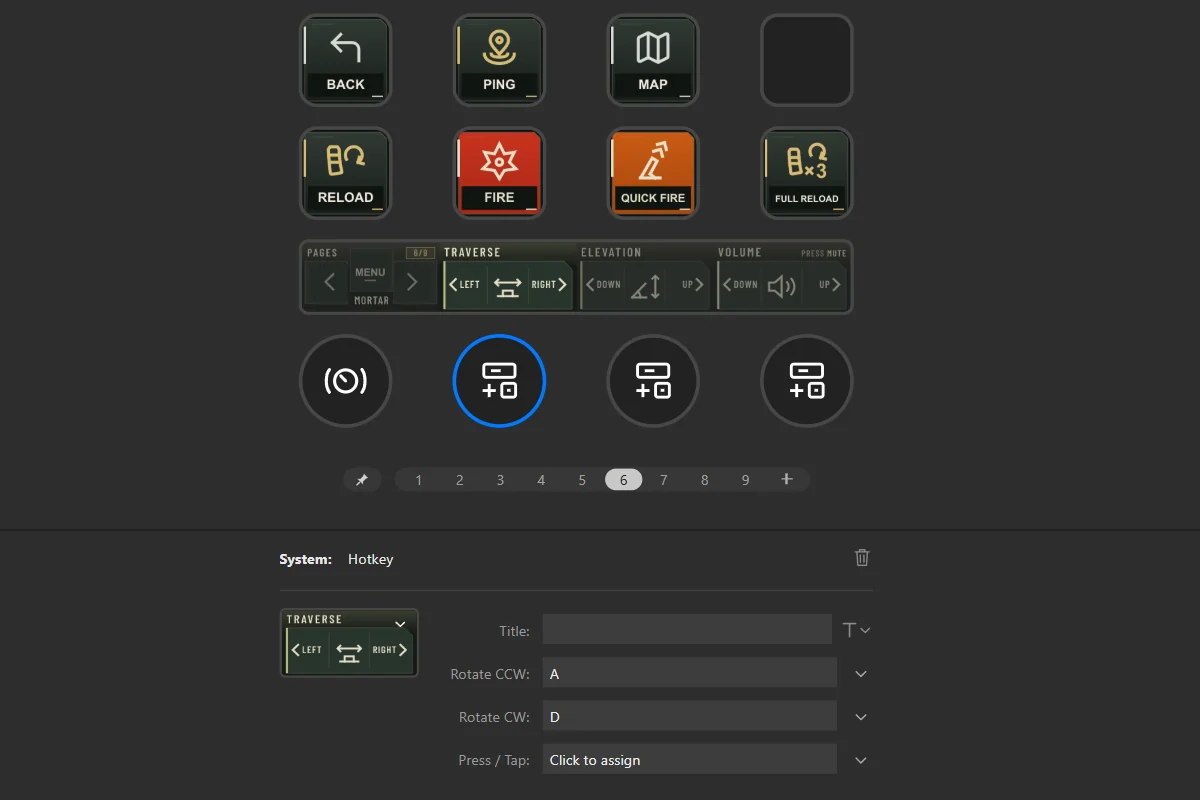Screen dimensions: 1200x800
Task: Select the TRAVERSE touch strip segment
Action: click(x=508, y=278)
